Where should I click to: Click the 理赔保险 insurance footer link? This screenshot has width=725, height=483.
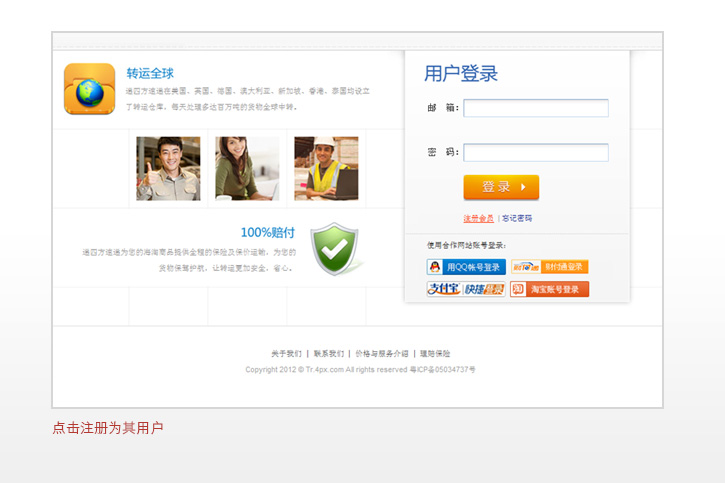pyautogui.click(x=435, y=354)
